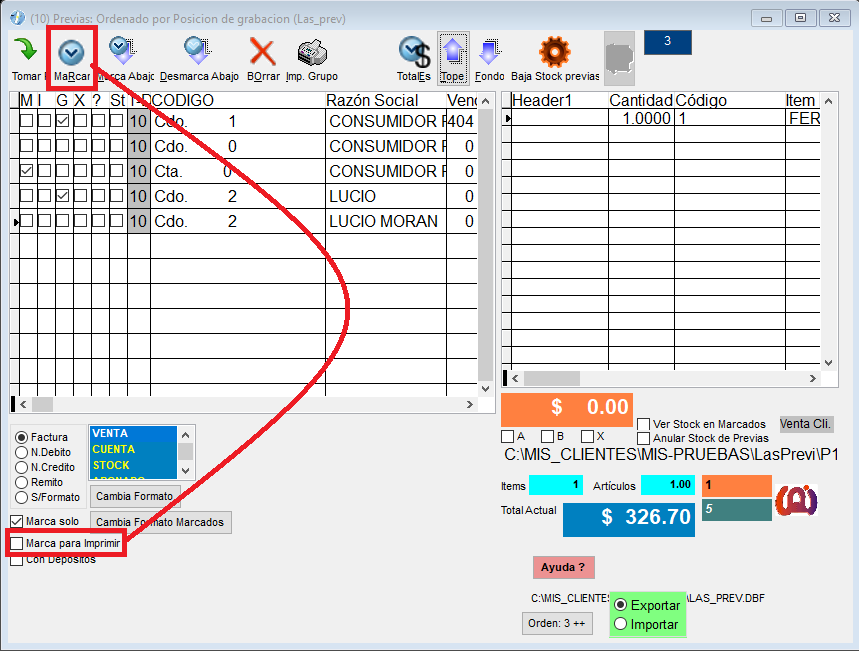Select the LUCIO MORAN row
This screenshot has width=859, height=651.
tap(382, 221)
